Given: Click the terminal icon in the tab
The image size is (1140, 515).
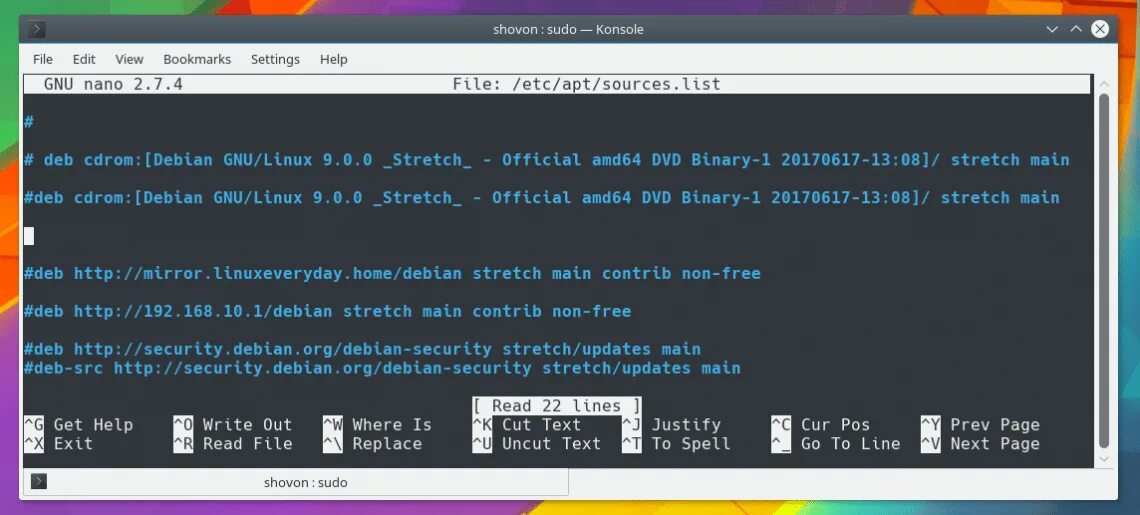Looking at the screenshot, I should point(40,482).
